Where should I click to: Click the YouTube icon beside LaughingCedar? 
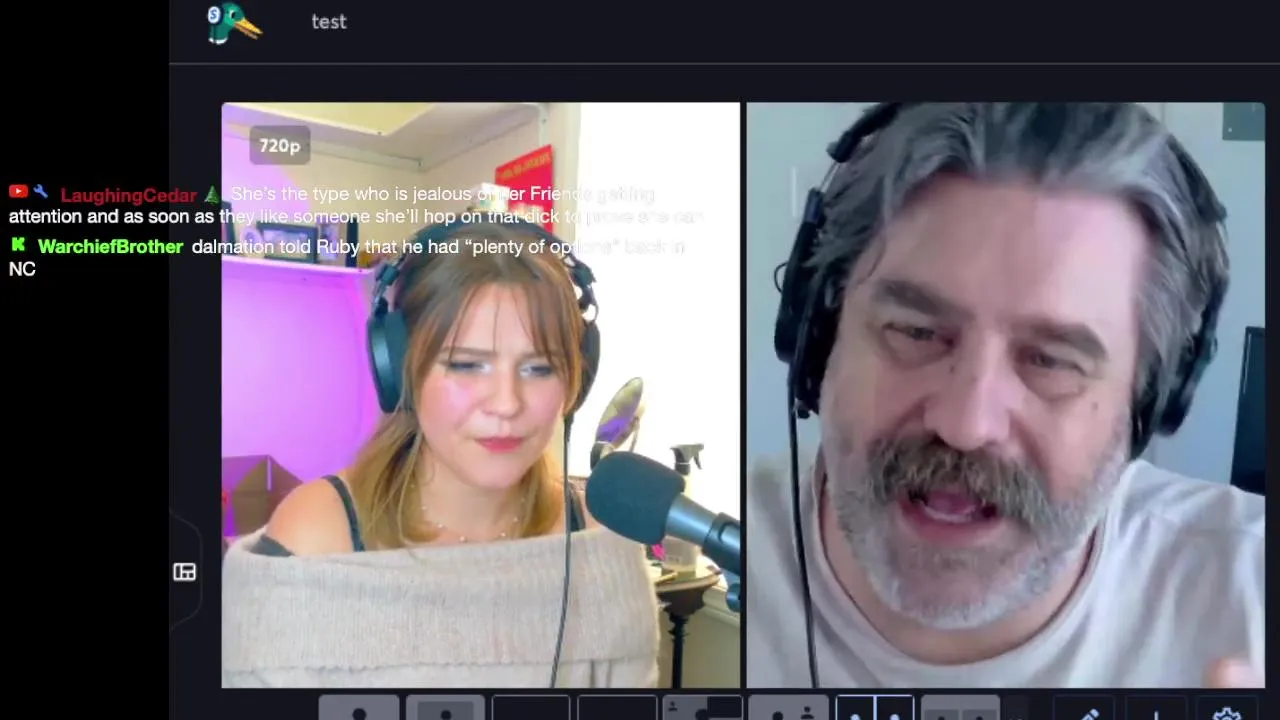18,191
